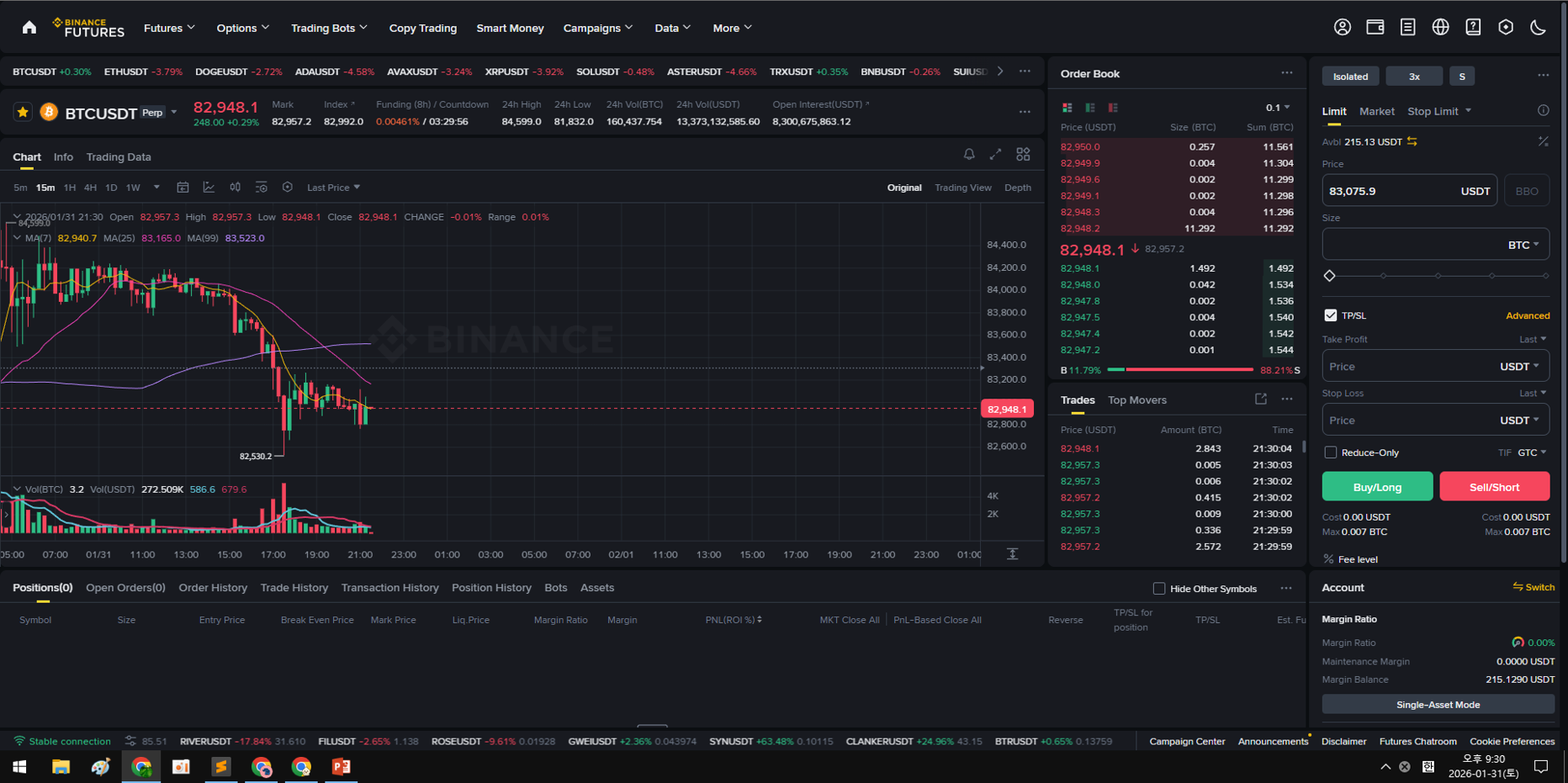Open the orders list icon in header
The width and height of the screenshot is (1568, 783).
[1407, 27]
